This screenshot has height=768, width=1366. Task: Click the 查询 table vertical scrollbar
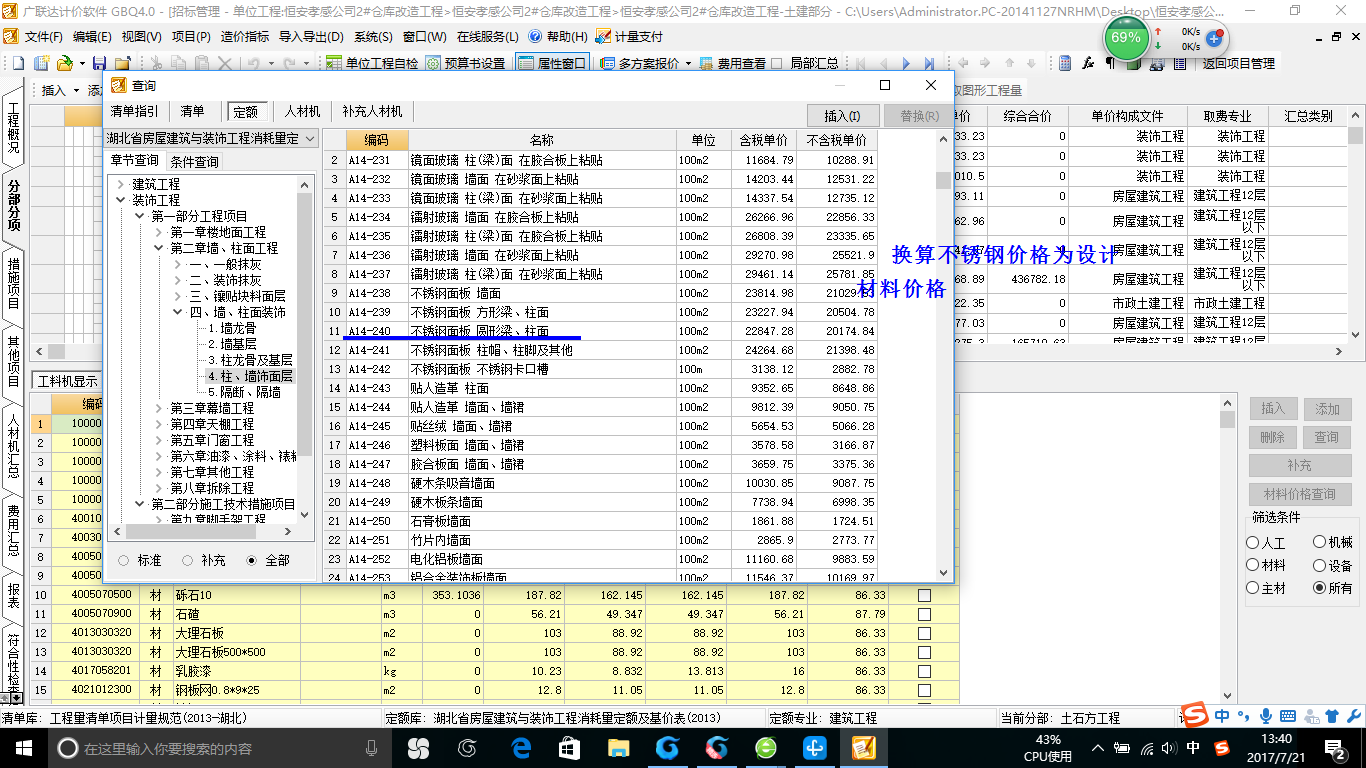click(943, 355)
